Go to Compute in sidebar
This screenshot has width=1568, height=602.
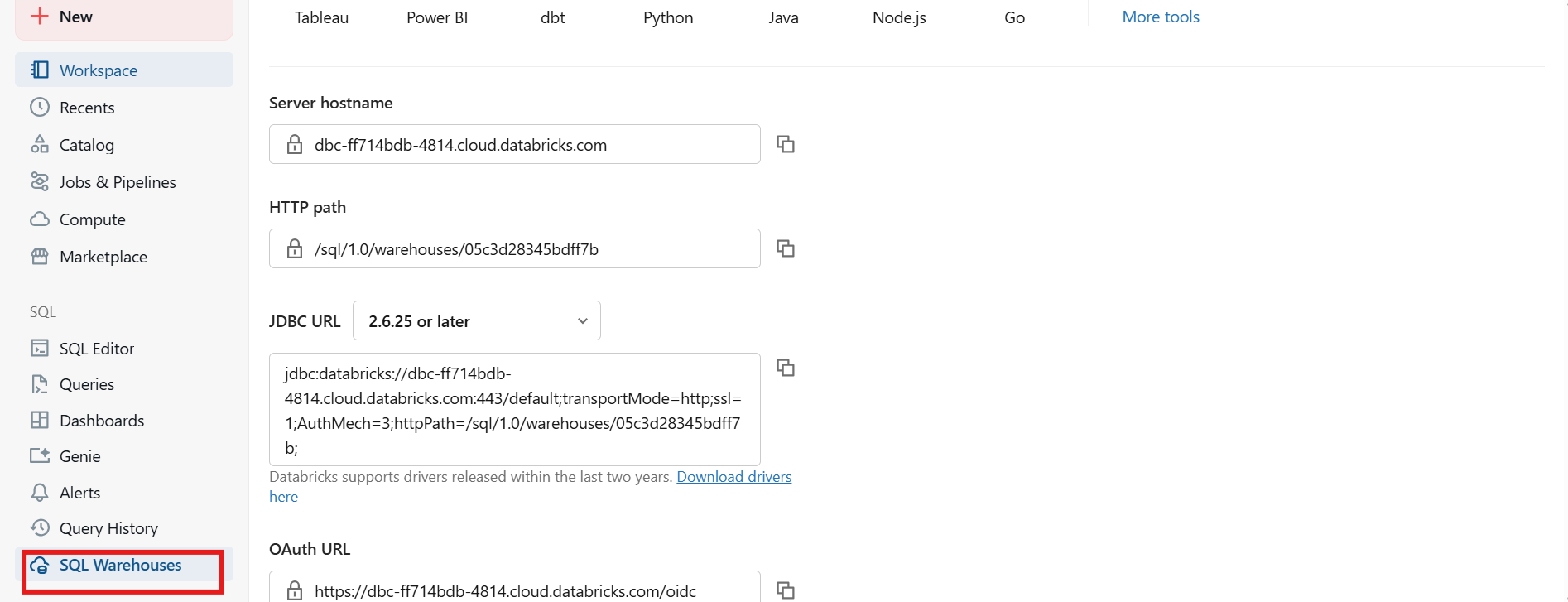point(92,219)
